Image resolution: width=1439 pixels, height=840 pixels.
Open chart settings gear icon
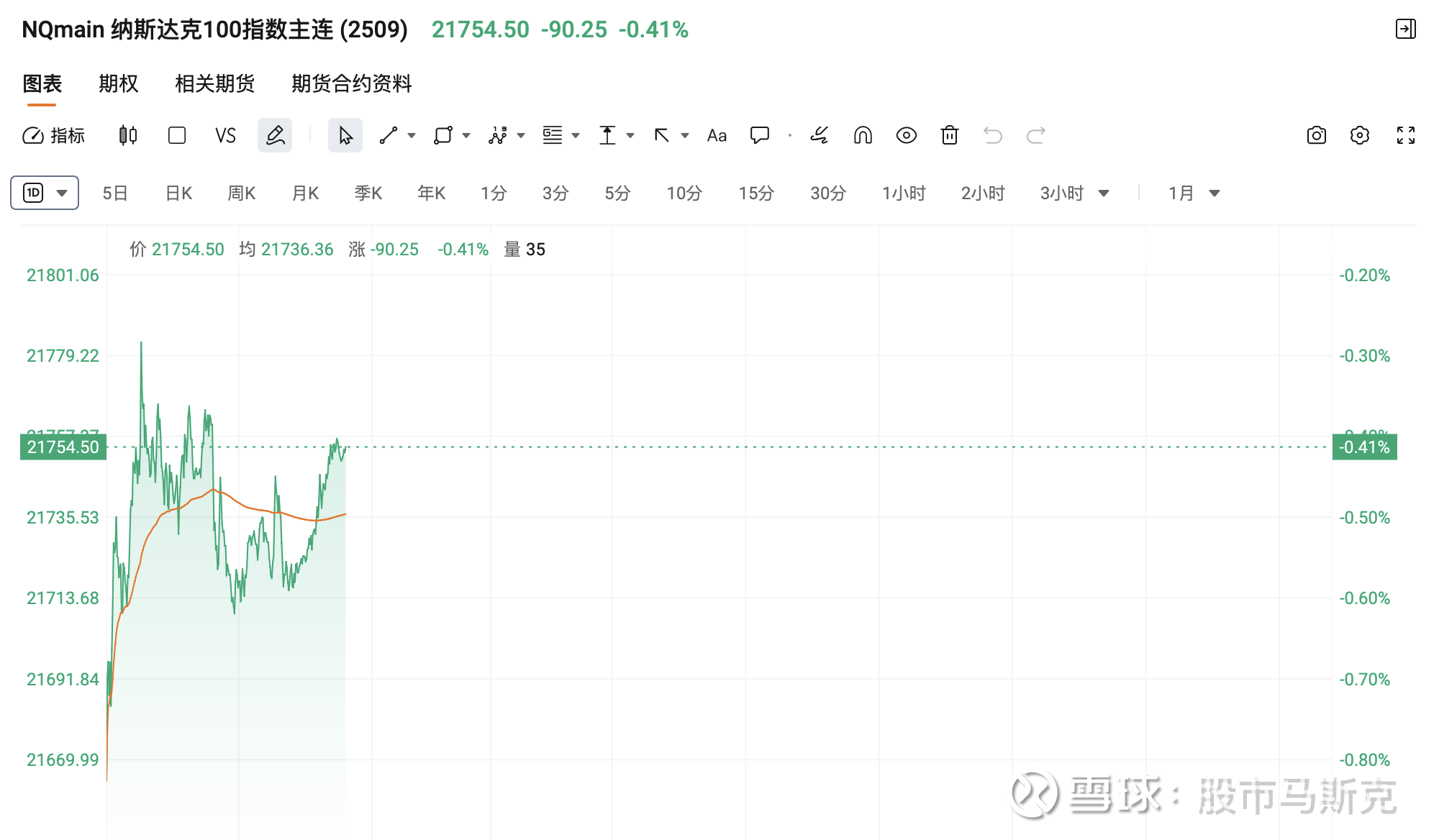(1359, 135)
